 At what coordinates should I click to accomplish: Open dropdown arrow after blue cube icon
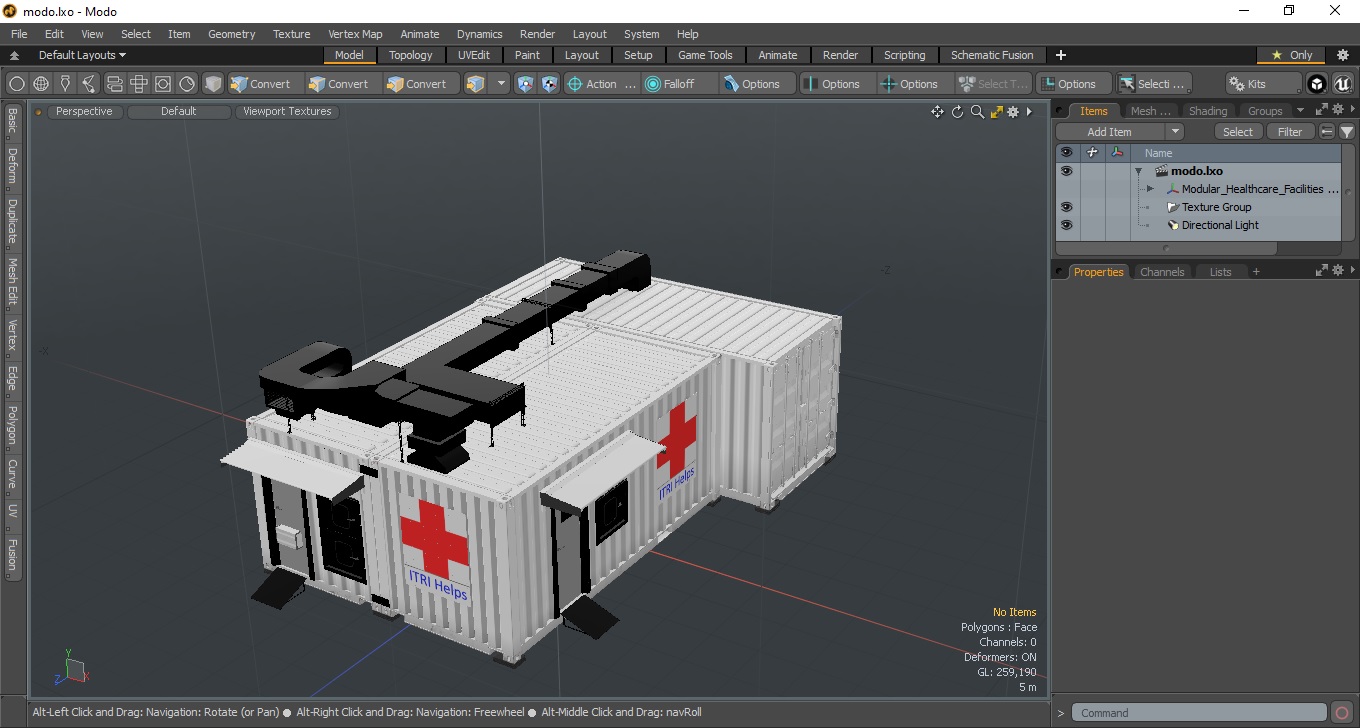[x=501, y=84]
